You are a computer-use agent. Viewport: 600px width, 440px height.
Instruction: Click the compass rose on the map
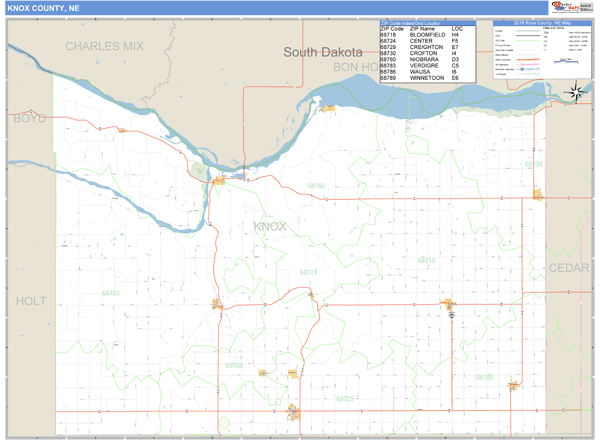576,93
